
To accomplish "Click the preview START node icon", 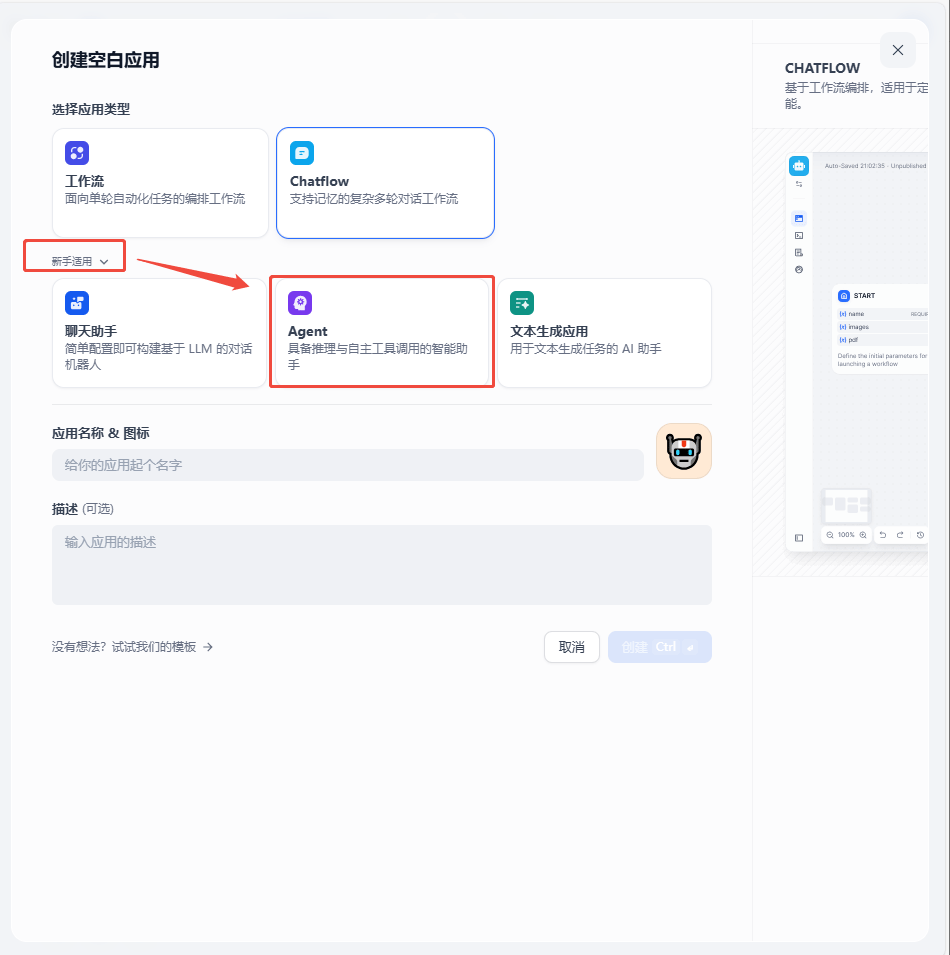I will (844, 296).
